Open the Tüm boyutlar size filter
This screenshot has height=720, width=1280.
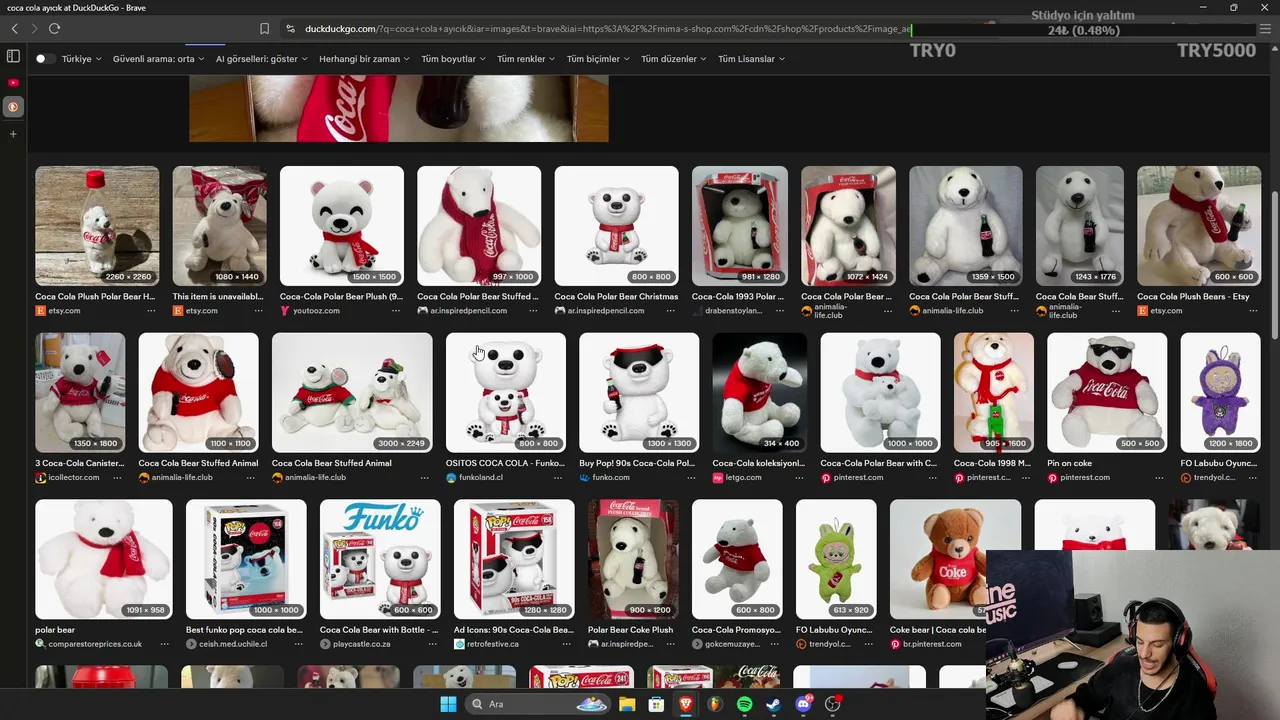click(454, 59)
